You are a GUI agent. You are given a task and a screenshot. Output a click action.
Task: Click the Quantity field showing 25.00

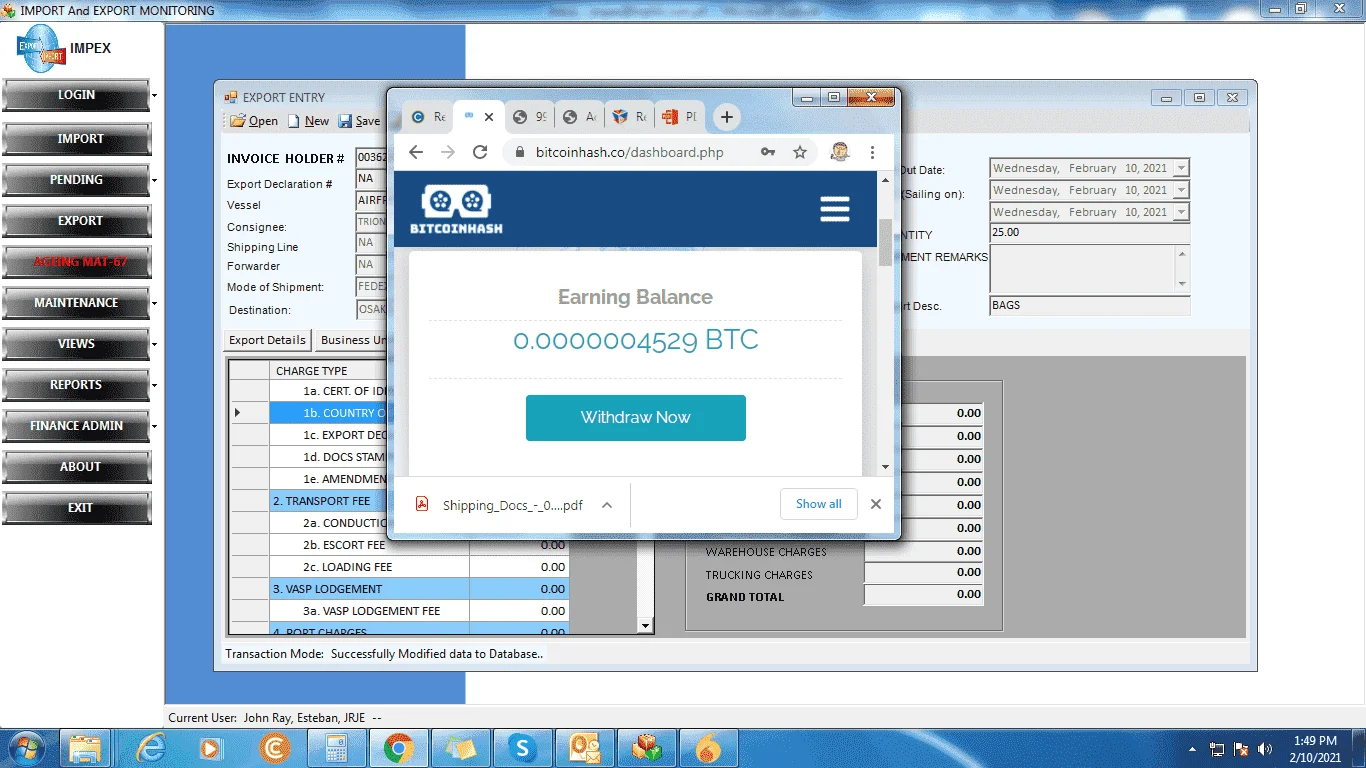tap(1090, 233)
